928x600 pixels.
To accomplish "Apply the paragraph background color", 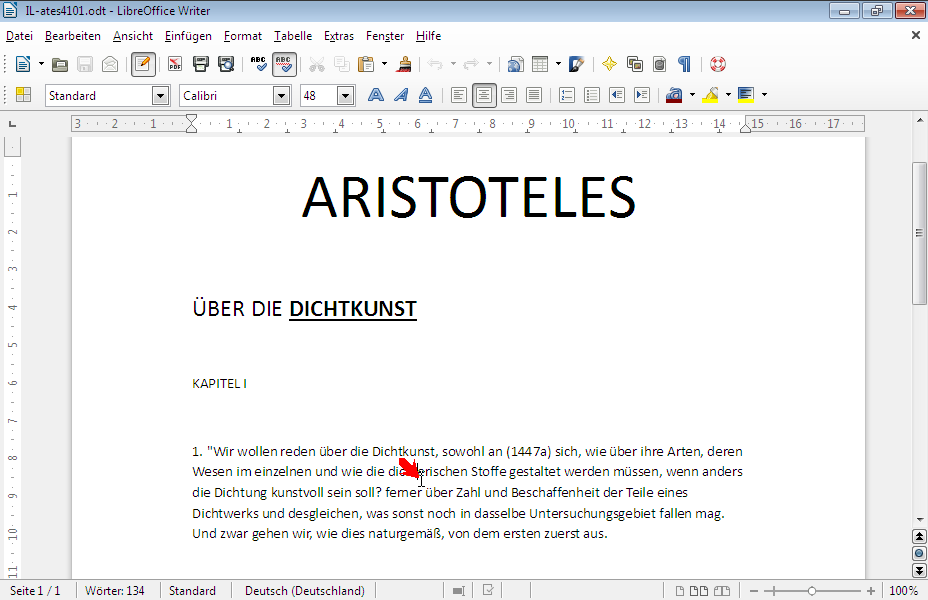I will point(746,95).
